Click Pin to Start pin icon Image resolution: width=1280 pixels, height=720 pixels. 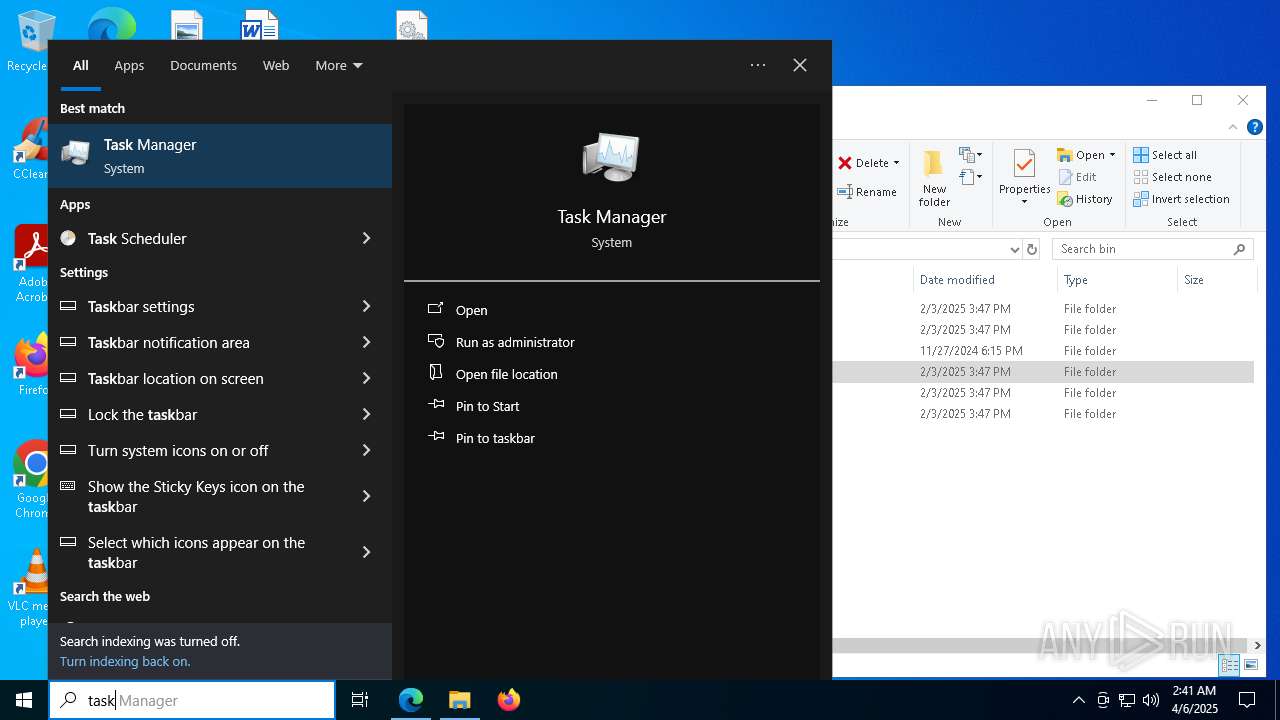[436, 405]
